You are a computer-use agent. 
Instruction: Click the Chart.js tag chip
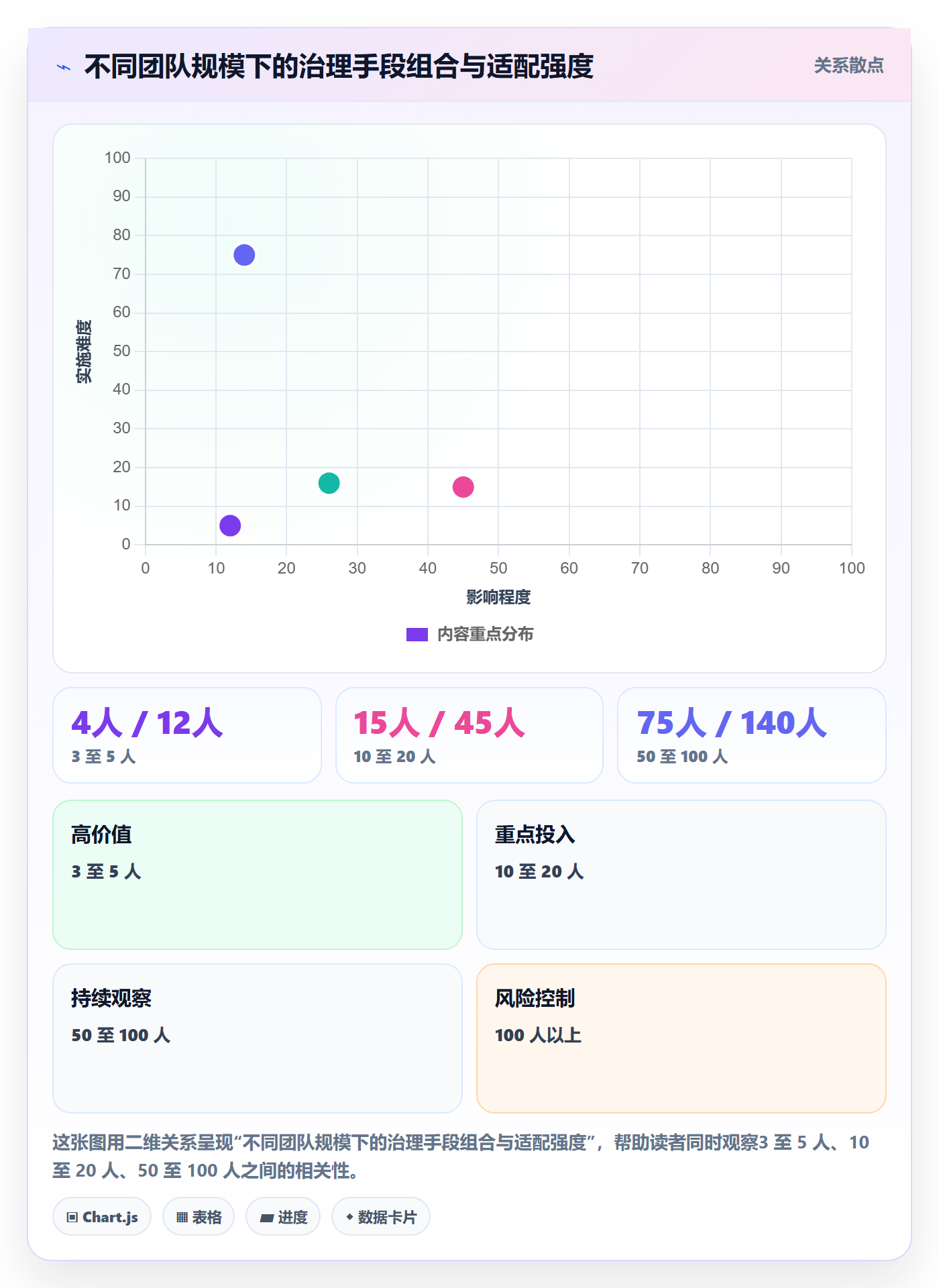(102, 1217)
